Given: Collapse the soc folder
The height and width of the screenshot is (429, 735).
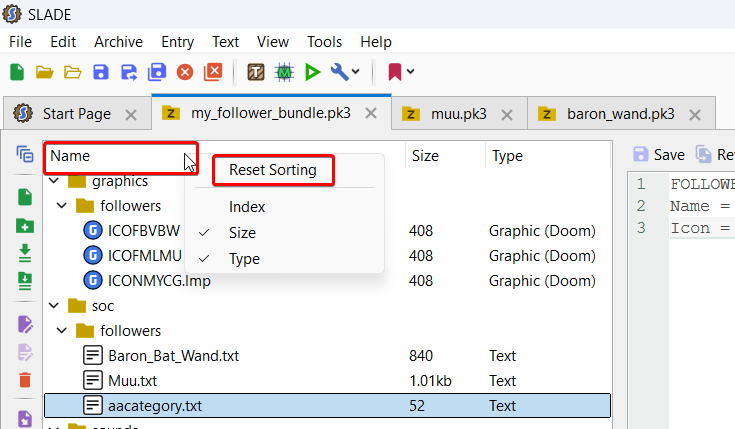Looking at the screenshot, I should click(54, 306).
